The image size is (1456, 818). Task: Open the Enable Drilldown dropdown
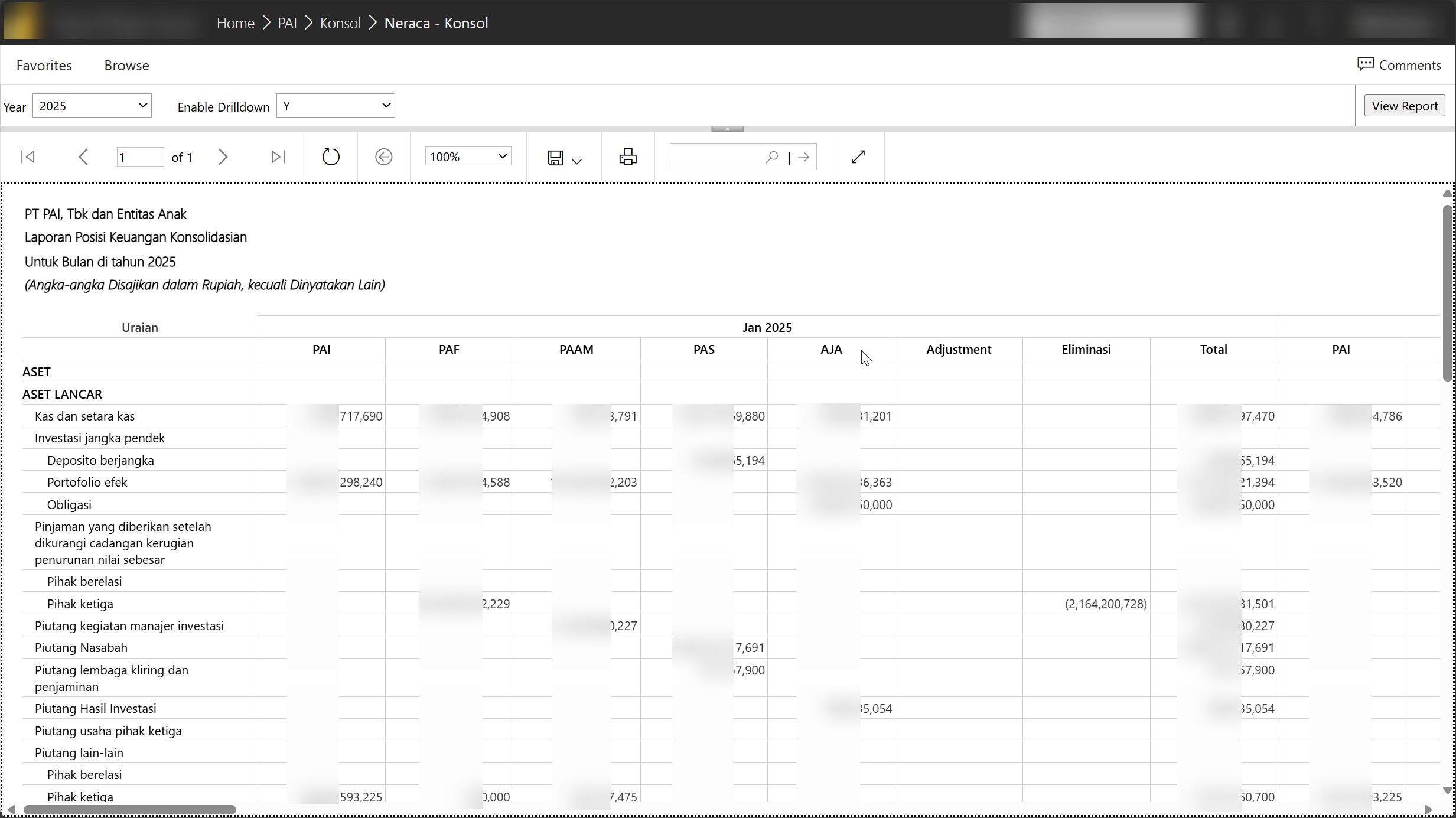[x=336, y=106]
